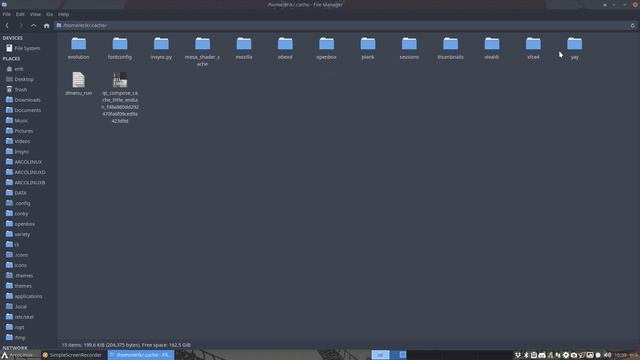Open the Edit menu

pyautogui.click(x=20, y=14)
